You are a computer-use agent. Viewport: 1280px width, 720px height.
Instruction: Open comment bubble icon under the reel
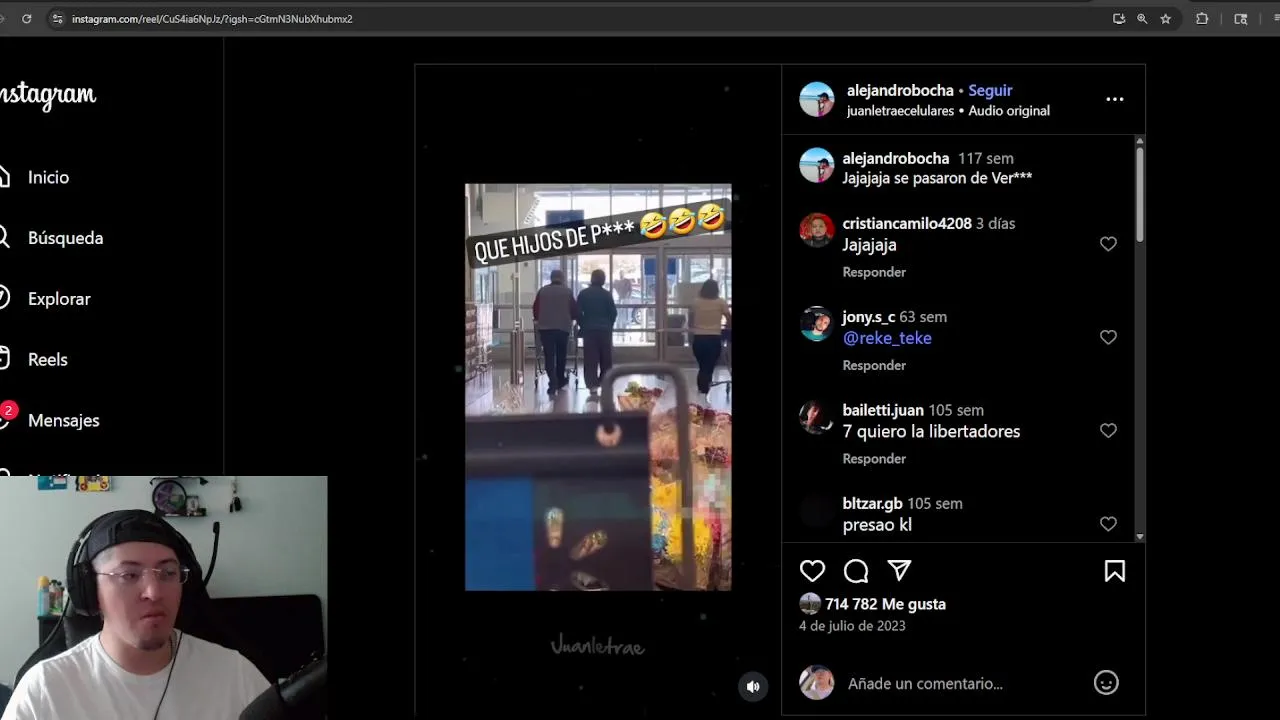(856, 571)
